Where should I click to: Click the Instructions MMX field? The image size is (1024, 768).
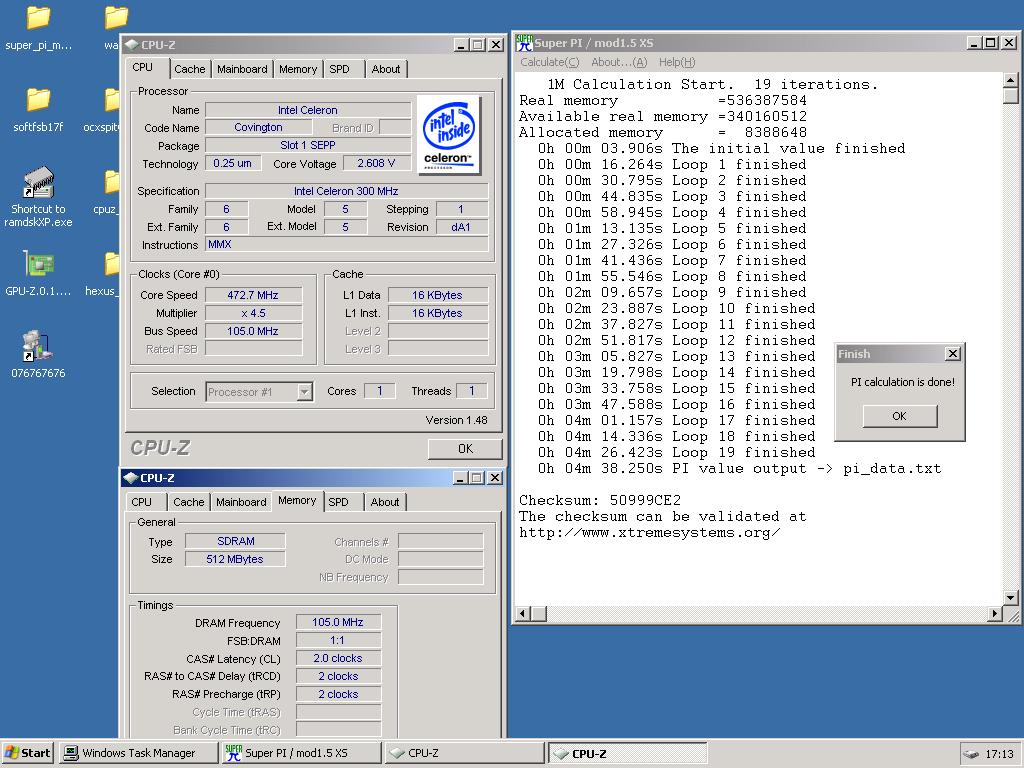(x=346, y=244)
